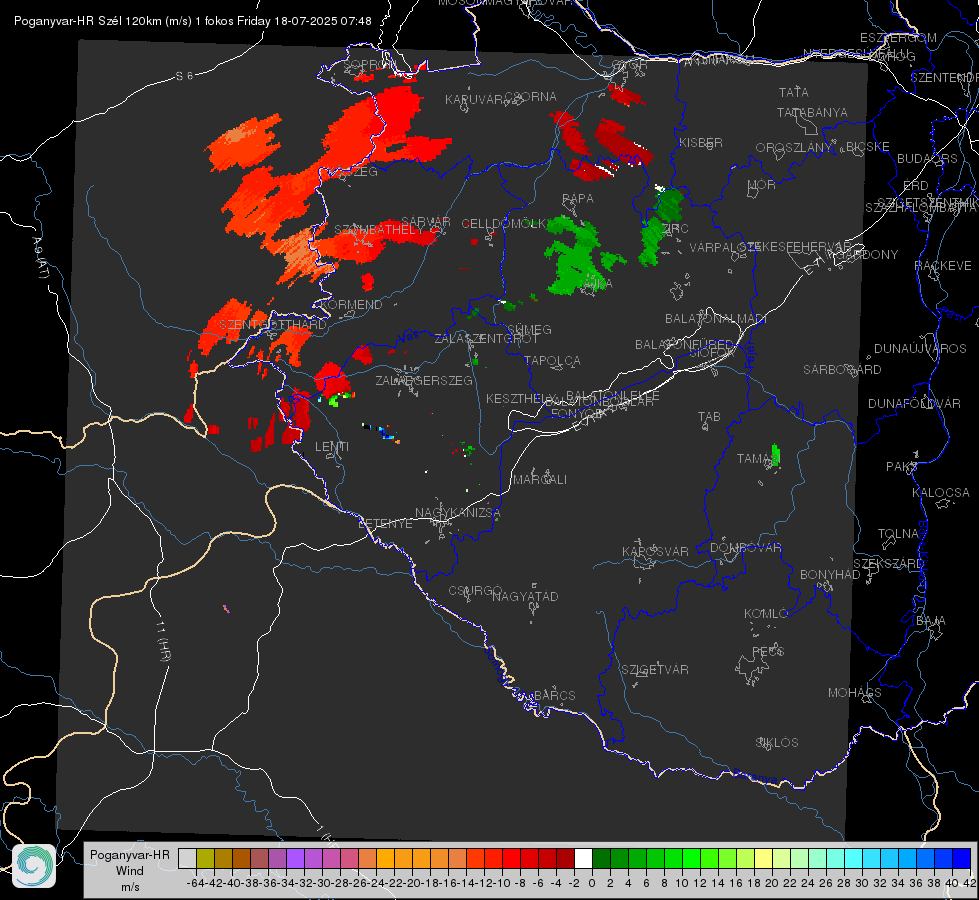979x900 pixels.
Task: Click the deep blue swatch at legend's right end
Action: (962, 859)
